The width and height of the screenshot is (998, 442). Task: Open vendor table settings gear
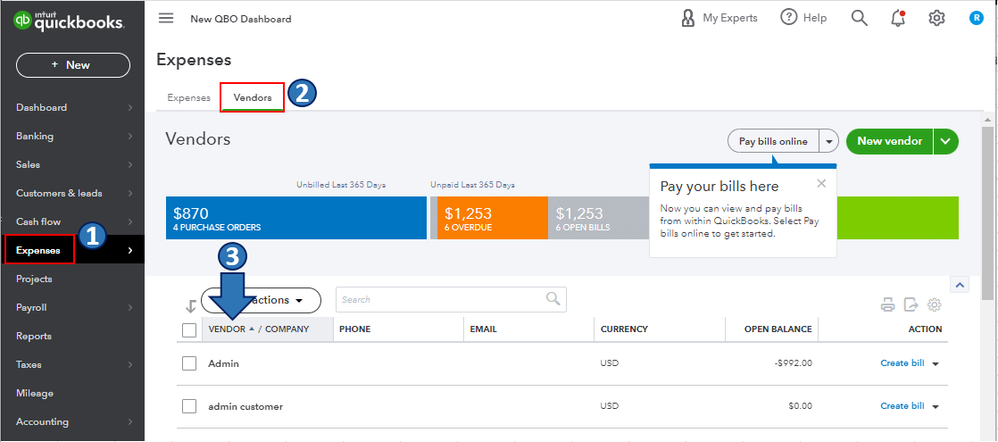point(935,305)
